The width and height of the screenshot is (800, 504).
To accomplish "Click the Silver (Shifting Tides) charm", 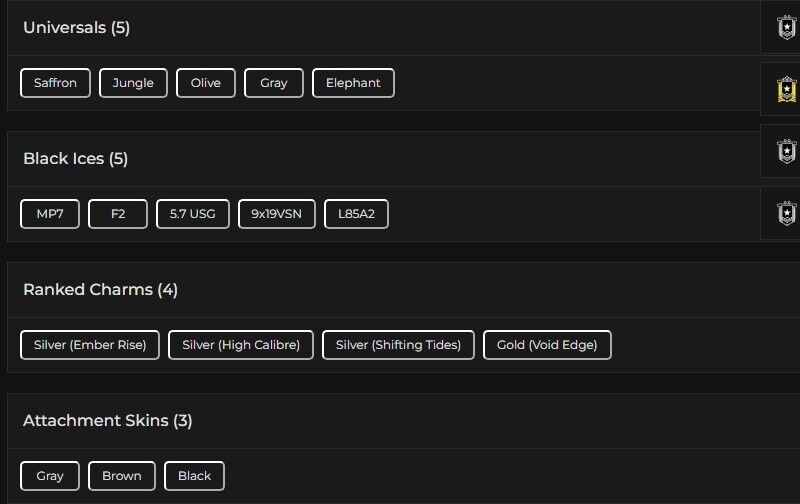I will [398, 345].
